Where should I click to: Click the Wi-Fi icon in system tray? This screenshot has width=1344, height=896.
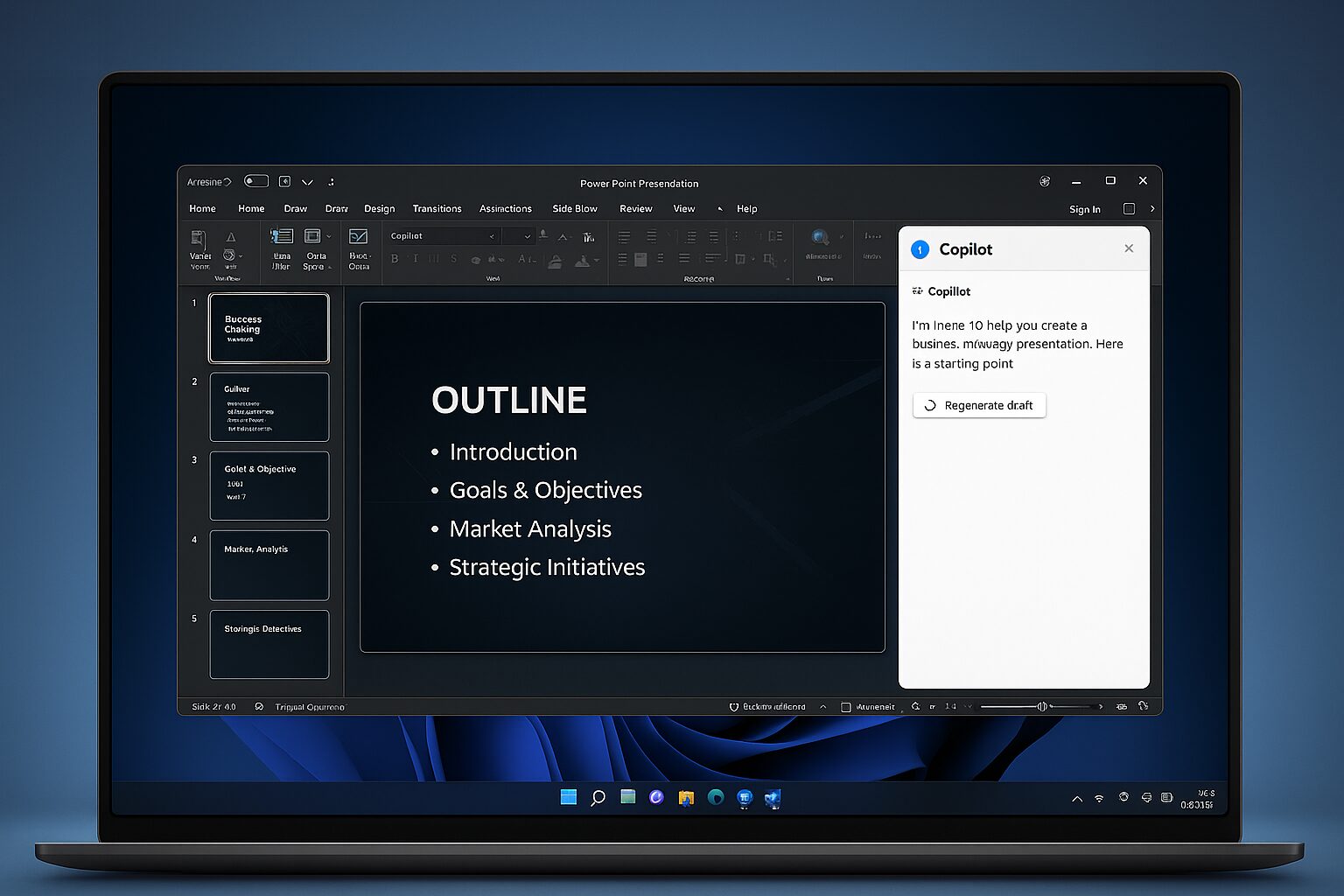(1099, 799)
